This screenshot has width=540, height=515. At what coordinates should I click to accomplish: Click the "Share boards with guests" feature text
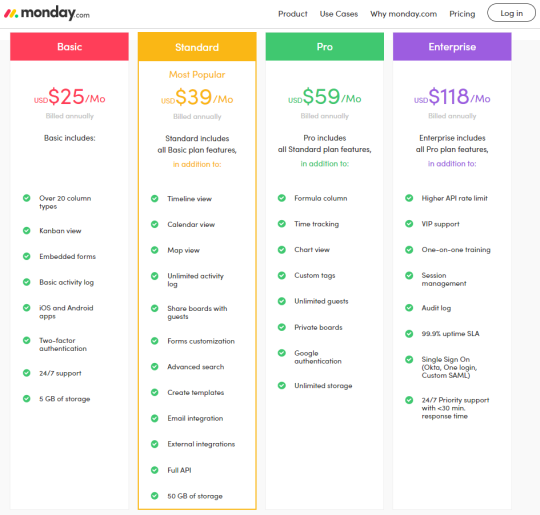point(197,312)
